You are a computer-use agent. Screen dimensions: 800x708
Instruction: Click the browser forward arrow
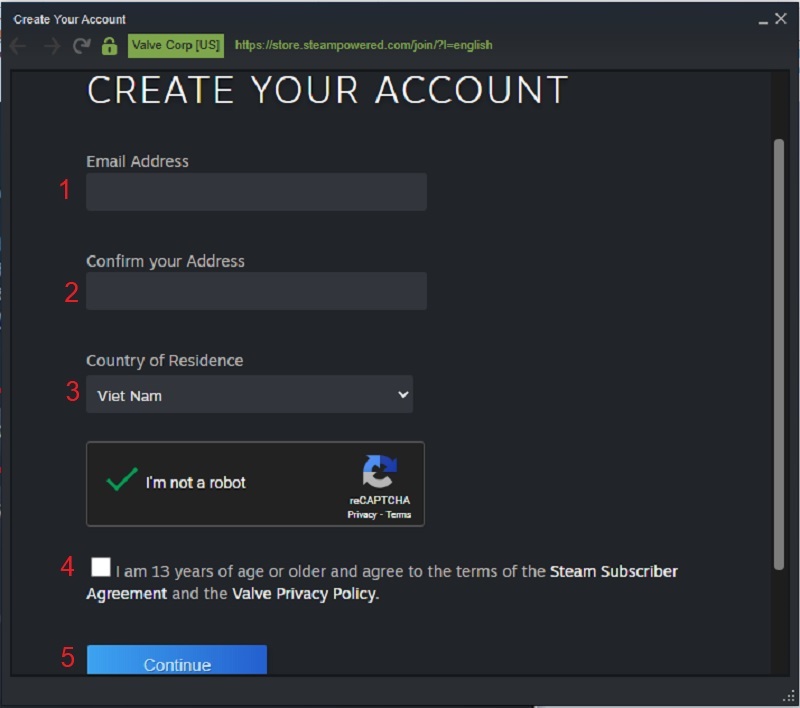(52, 46)
